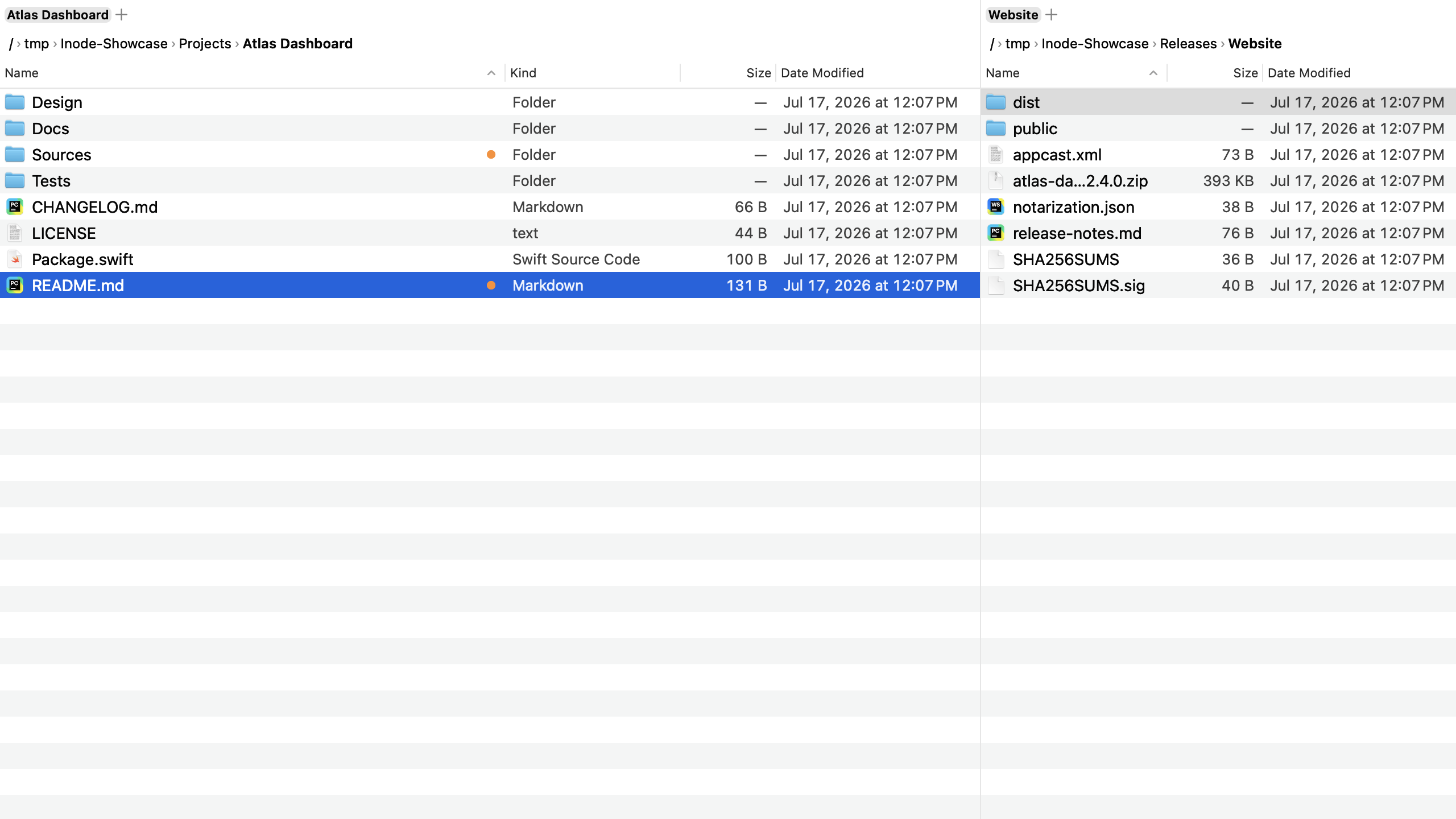The width and height of the screenshot is (1456, 819).
Task: Switch to the Atlas Dashboard tab
Action: pos(57,15)
